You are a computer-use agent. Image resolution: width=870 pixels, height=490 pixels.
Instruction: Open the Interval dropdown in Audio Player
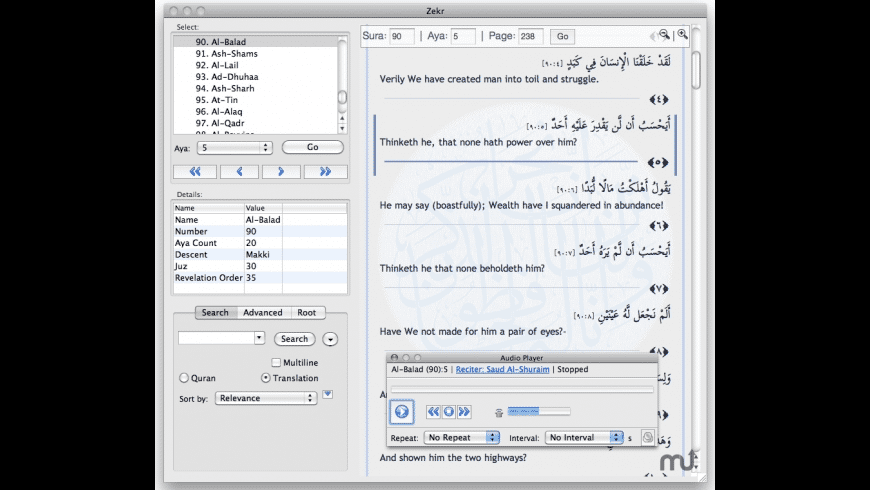pos(584,437)
